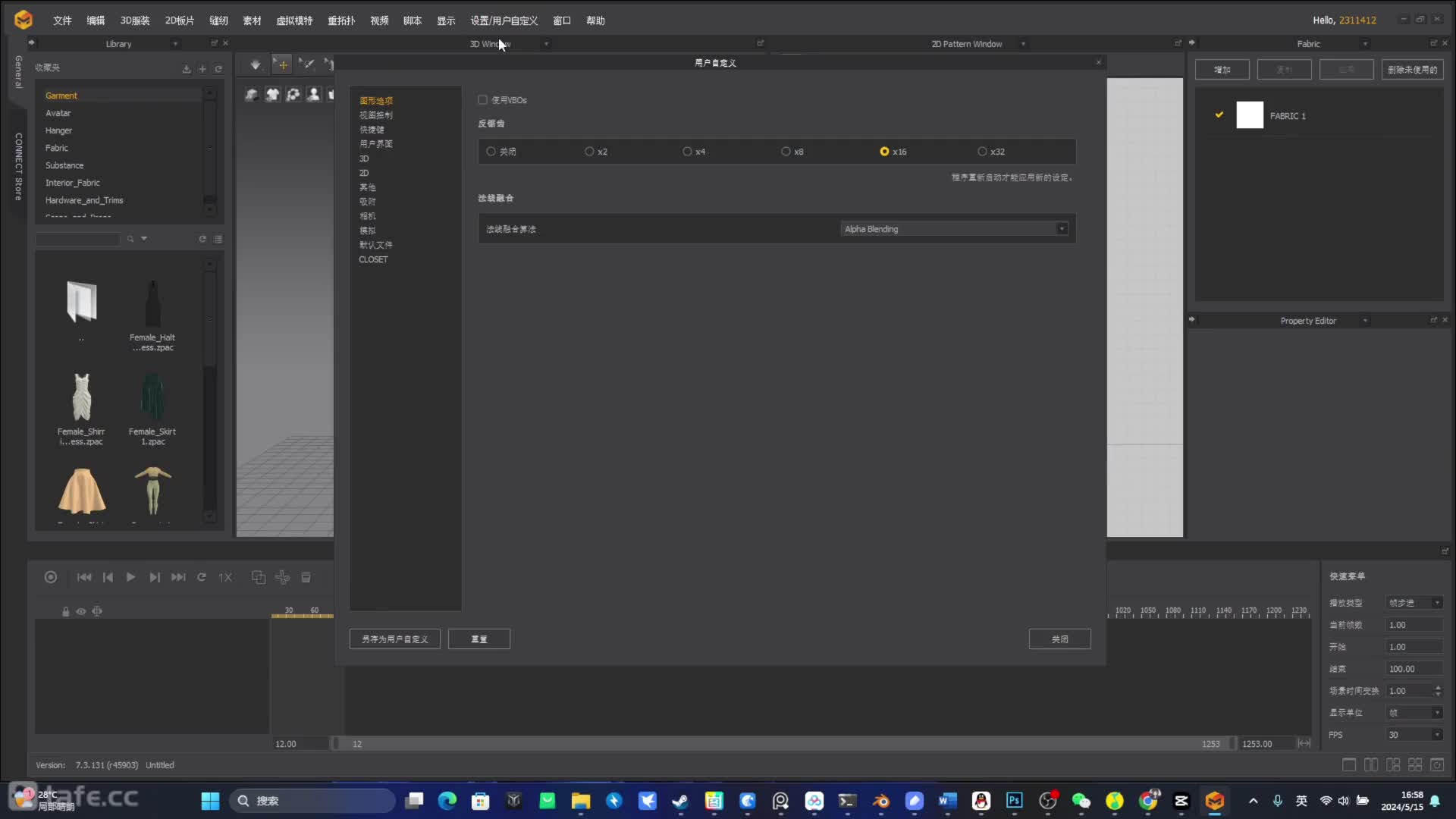Click the white FABRIC 1 color swatch
This screenshot has width=1456, height=819.
[1250, 115]
